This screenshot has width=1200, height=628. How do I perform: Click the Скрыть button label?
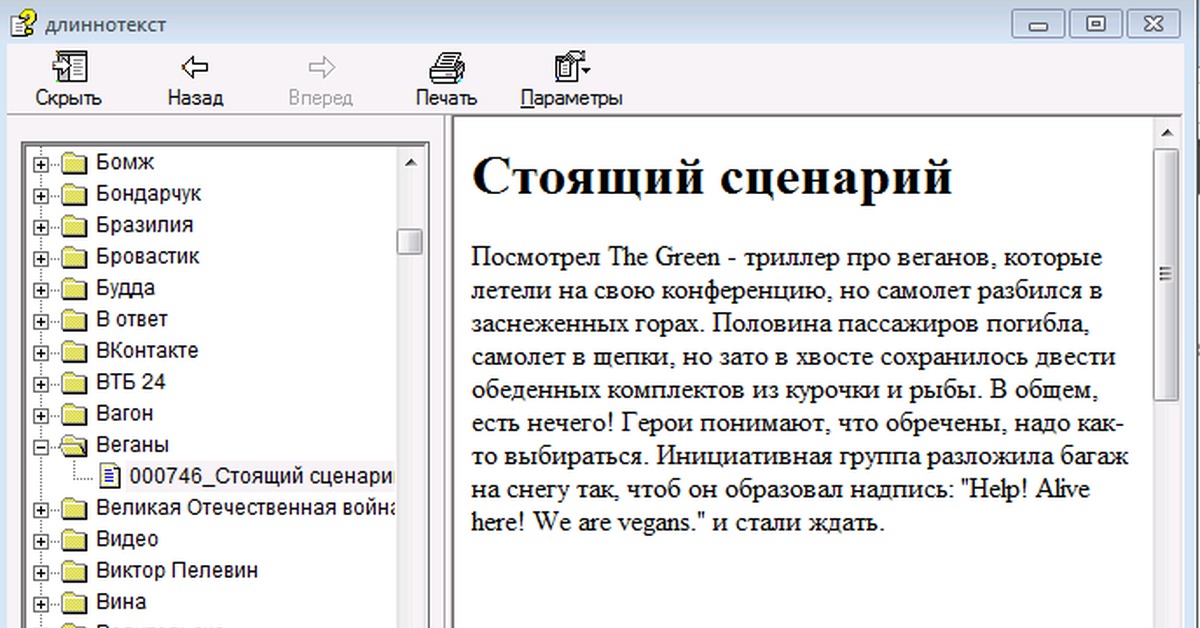tap(68, 98)
